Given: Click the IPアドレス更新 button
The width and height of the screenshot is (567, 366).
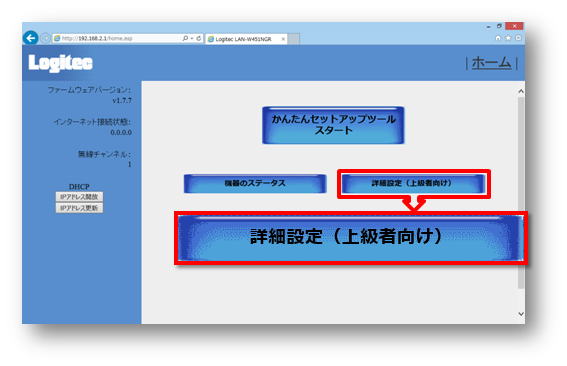Looking at the screenshot, I should pos(79,208).
